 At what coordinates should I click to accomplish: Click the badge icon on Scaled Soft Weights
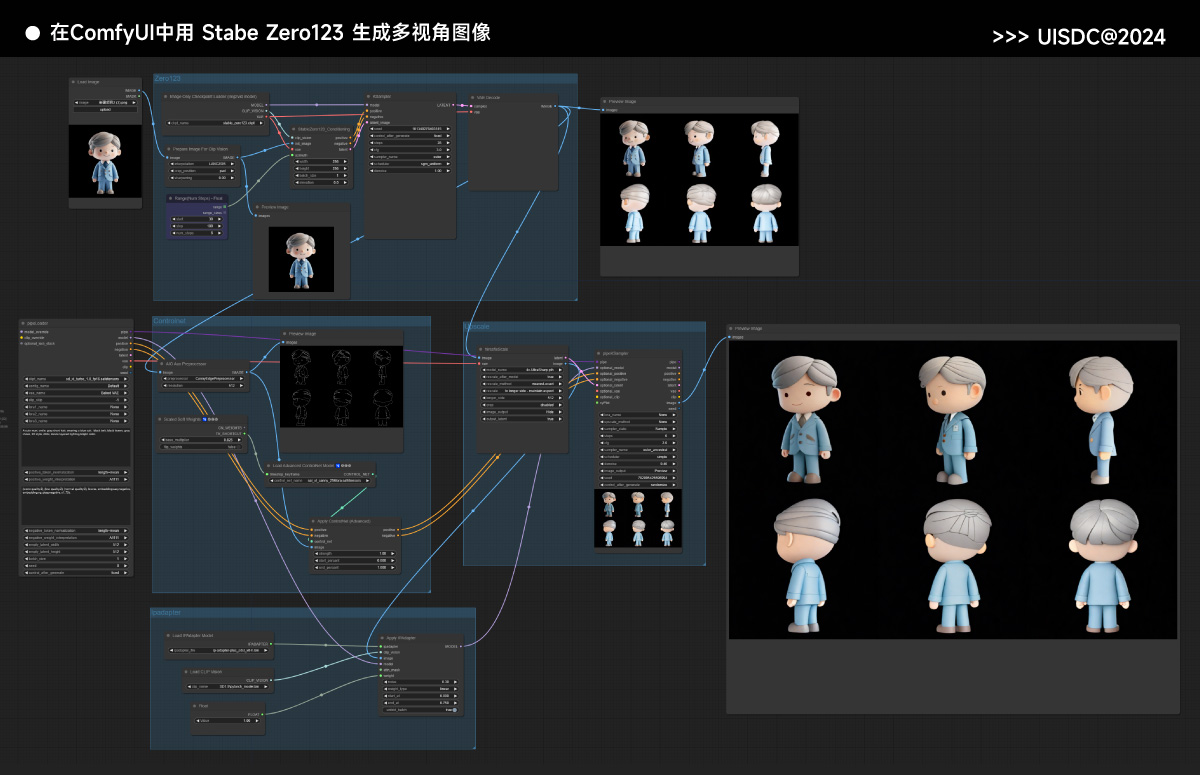click(203, 419)
